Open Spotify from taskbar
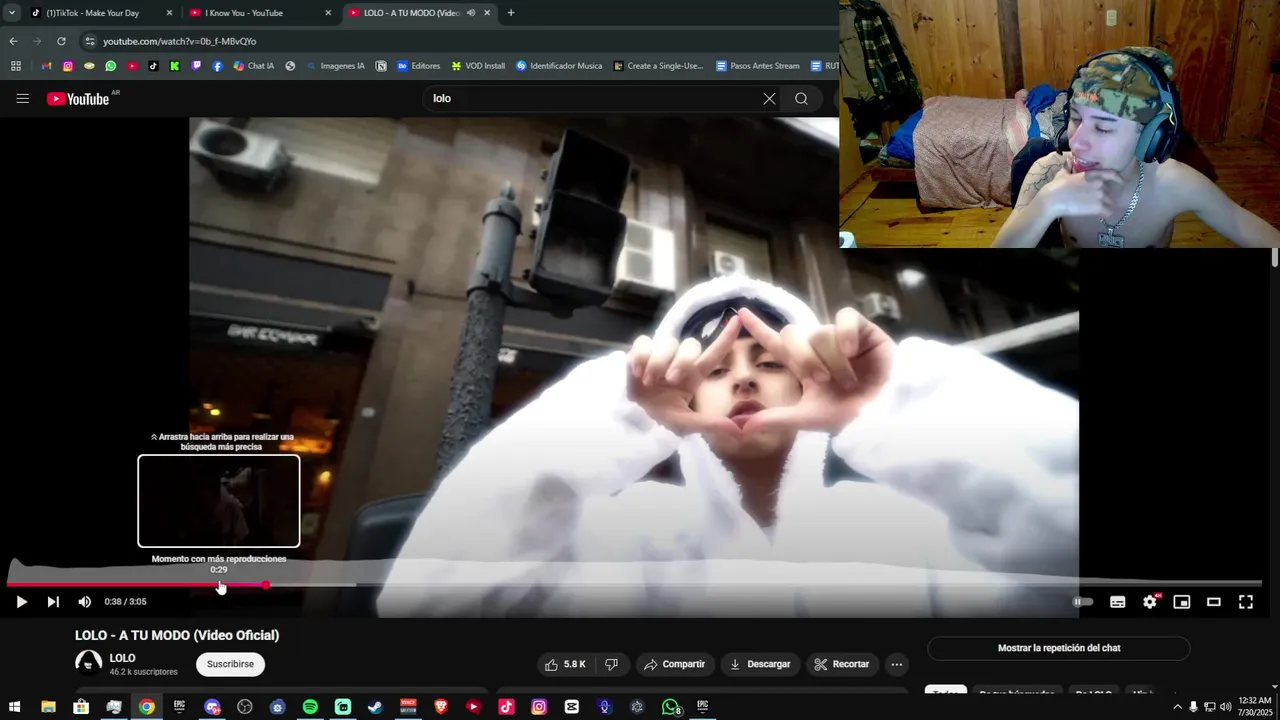The image size is (1280, 720). 310,707
